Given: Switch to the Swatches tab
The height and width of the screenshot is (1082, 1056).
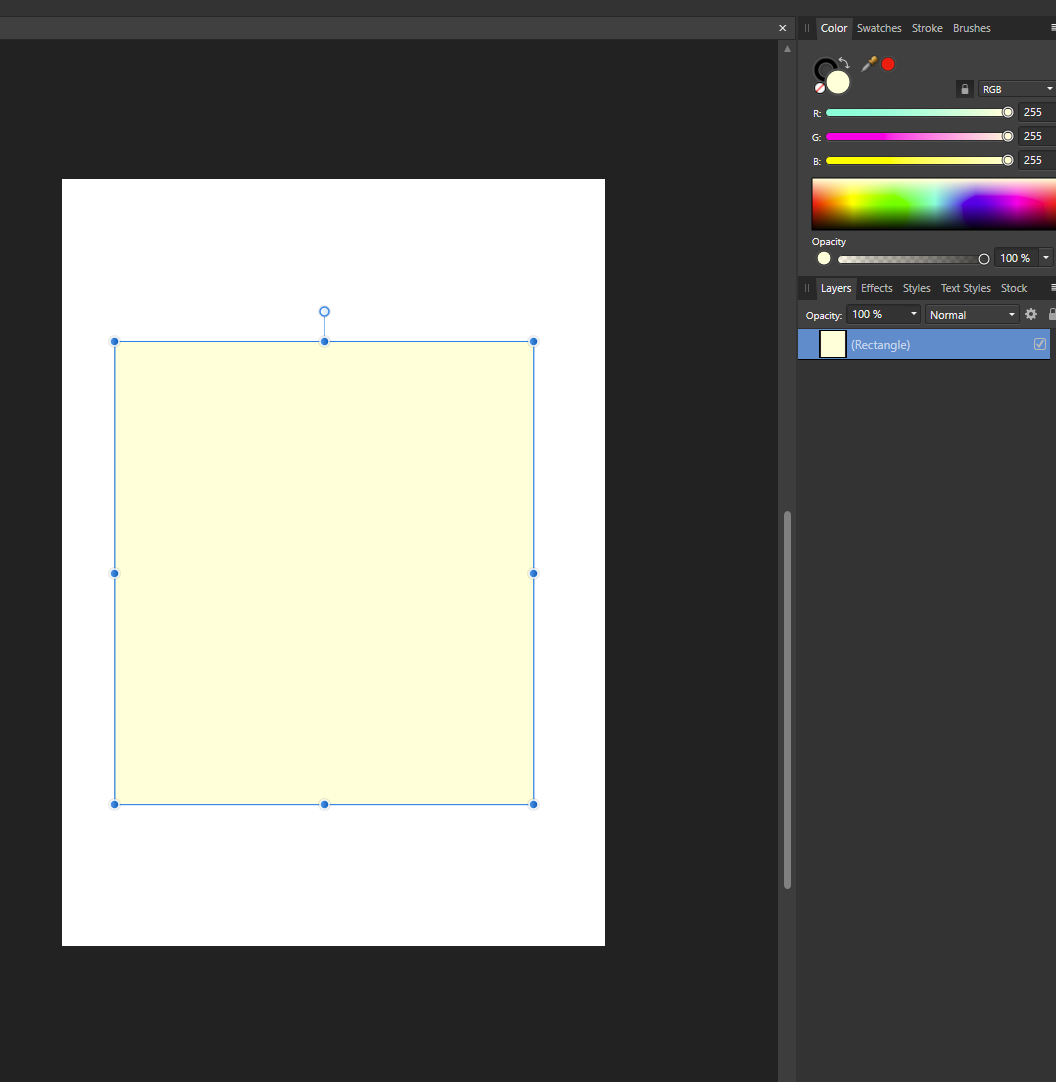Looking at the screenshot, I should pyautogui.click(x=879, y=28).
